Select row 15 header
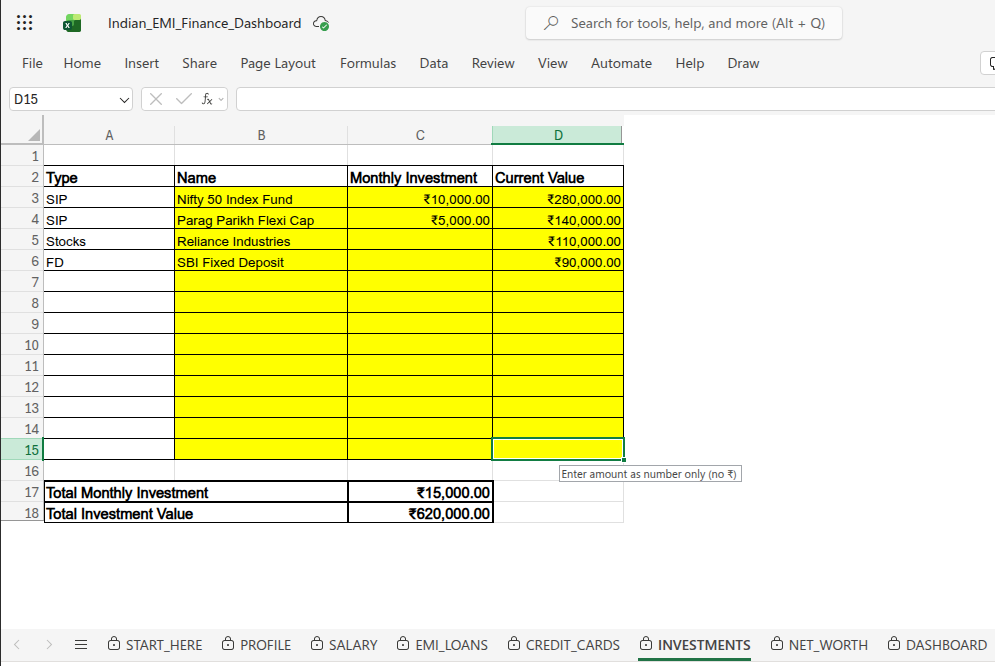The height and width of the screenshot is (666, 995). tap(22, 450)
